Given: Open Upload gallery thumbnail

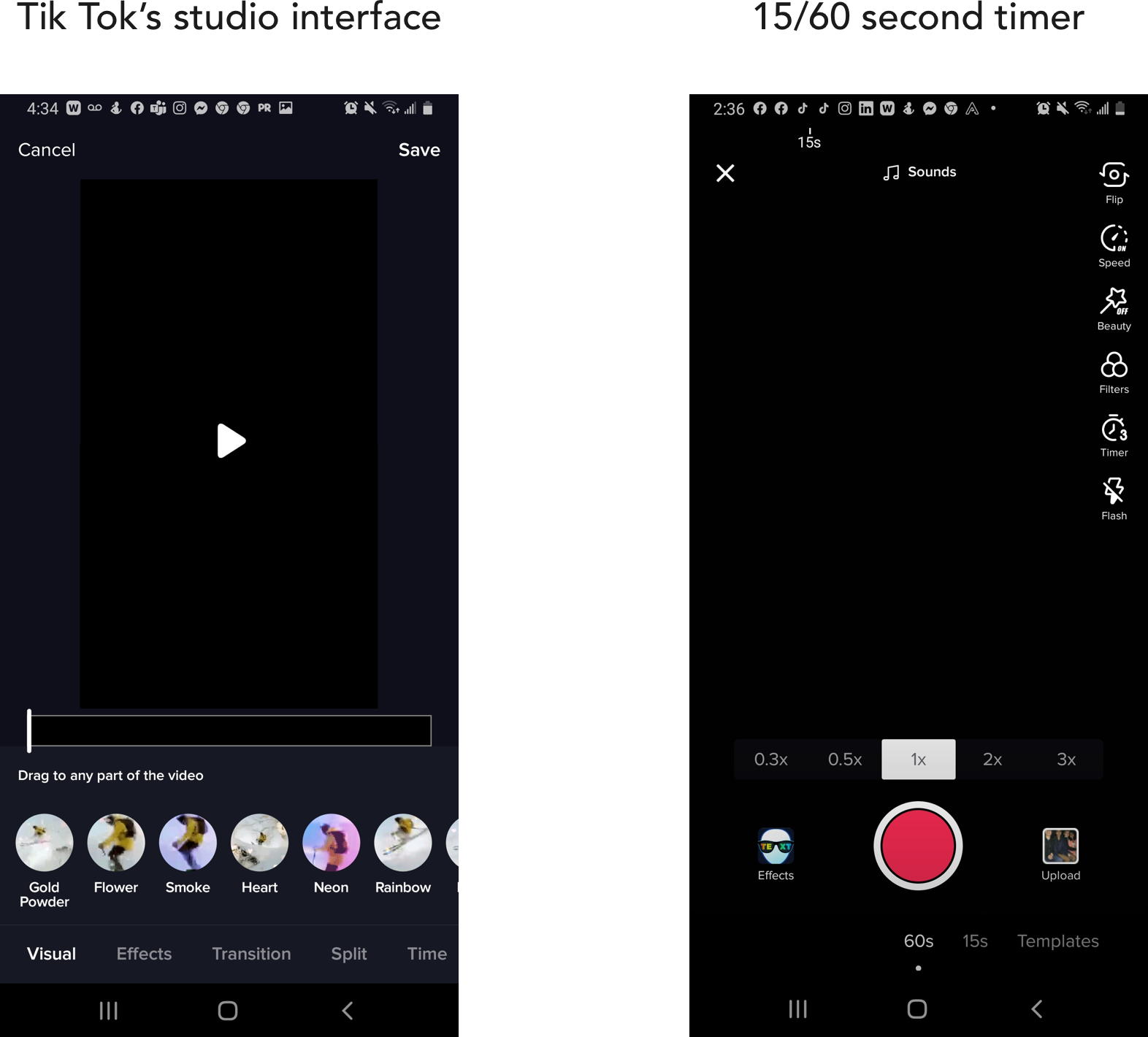Looking at the screenshot, I should pos(1060,846).
